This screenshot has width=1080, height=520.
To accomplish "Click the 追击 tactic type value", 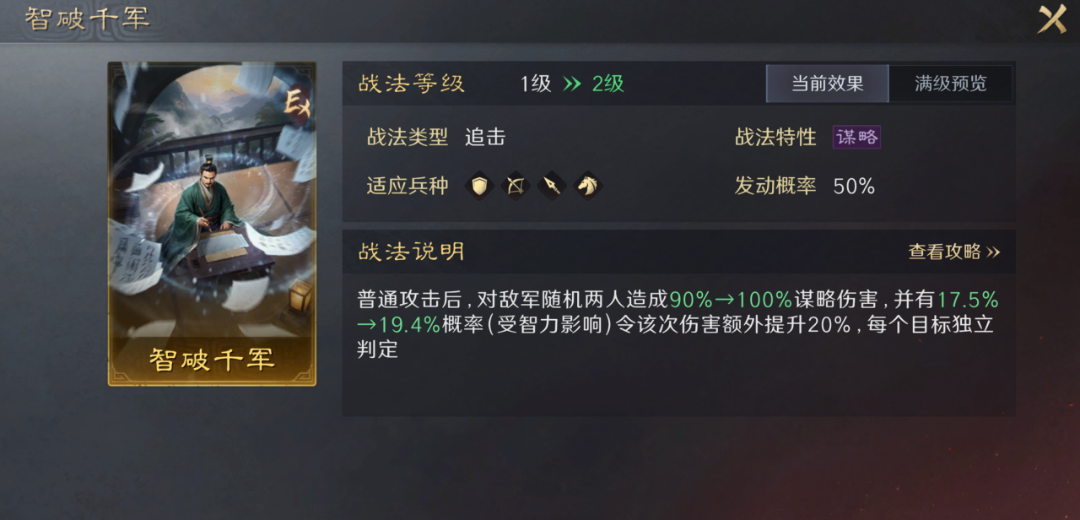I will point(485,137).
